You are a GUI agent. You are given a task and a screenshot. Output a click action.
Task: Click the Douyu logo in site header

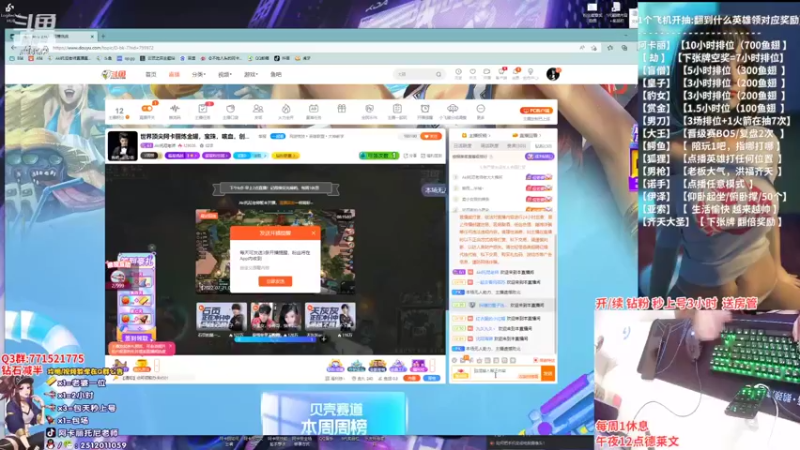[x=114, y=74]
